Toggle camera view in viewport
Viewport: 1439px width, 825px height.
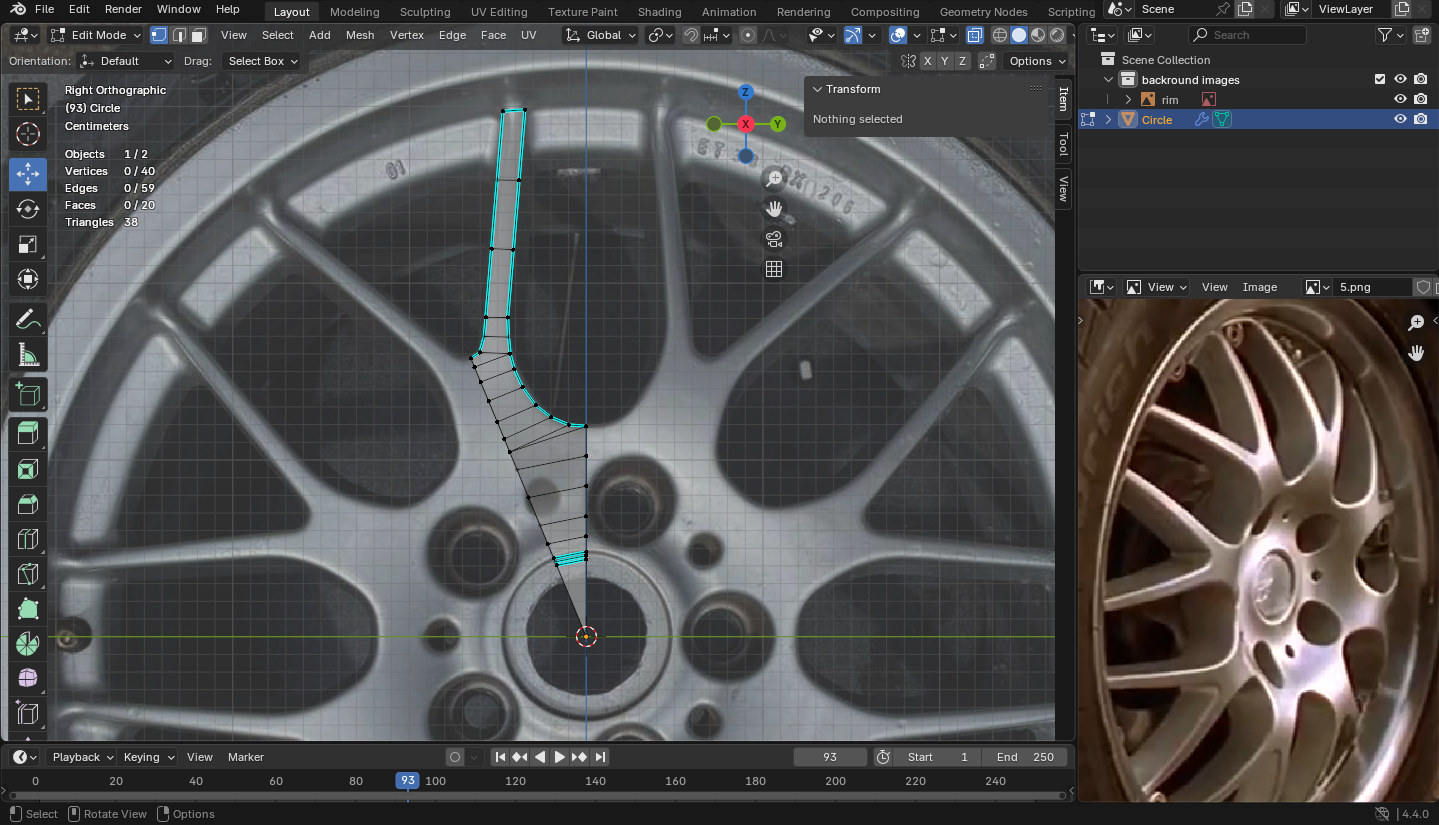773,239
